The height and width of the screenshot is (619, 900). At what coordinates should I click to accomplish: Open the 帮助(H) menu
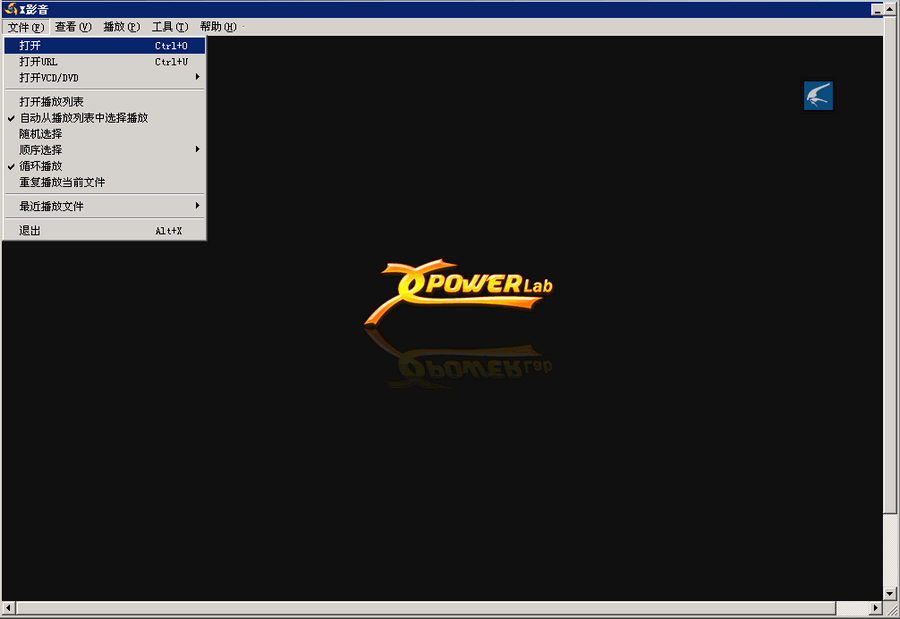218,27
